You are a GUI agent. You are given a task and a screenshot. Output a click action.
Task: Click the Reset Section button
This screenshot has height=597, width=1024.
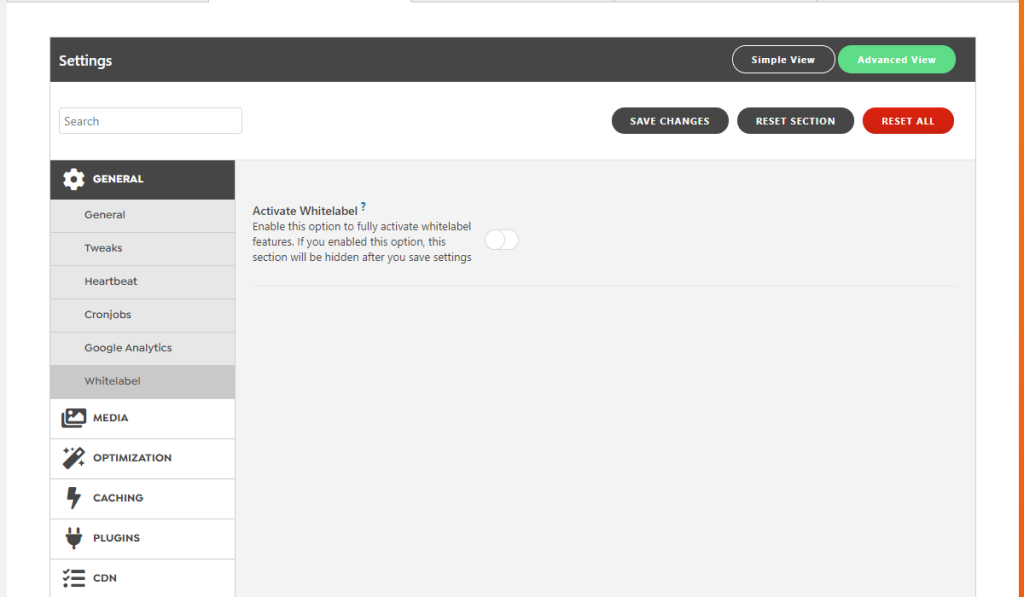tap(795, 121)
